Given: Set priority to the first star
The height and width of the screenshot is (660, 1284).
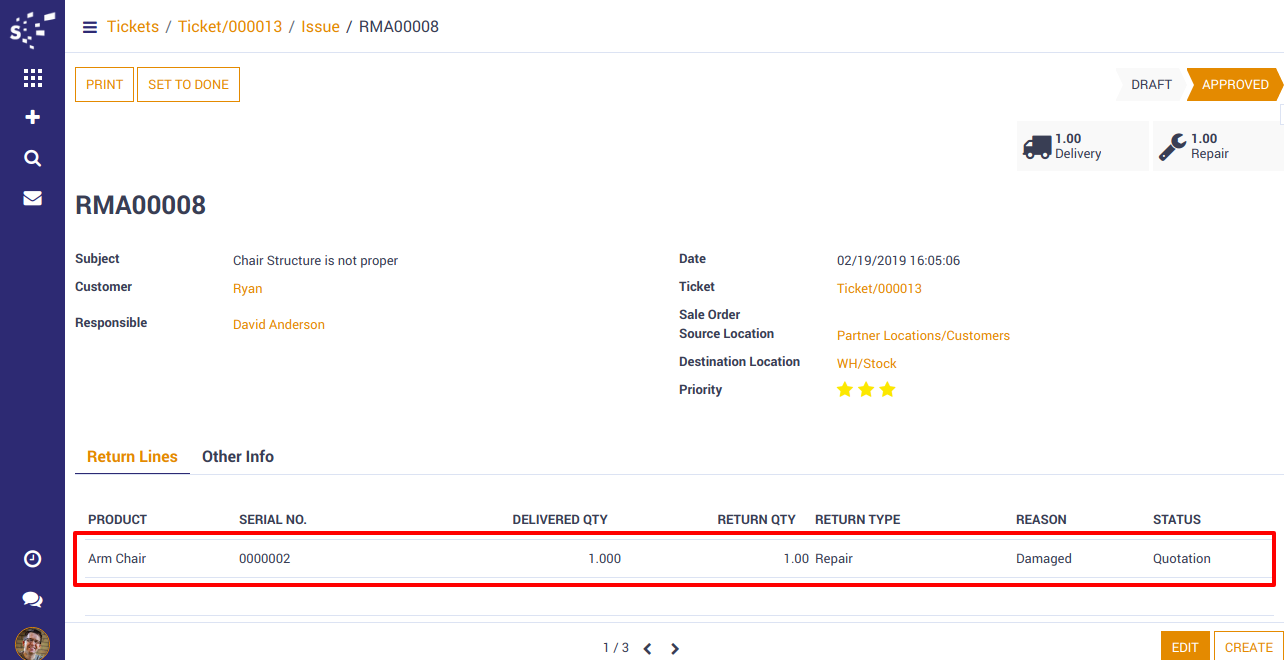Looking at the screenshot, I should (x=845, y=390).
